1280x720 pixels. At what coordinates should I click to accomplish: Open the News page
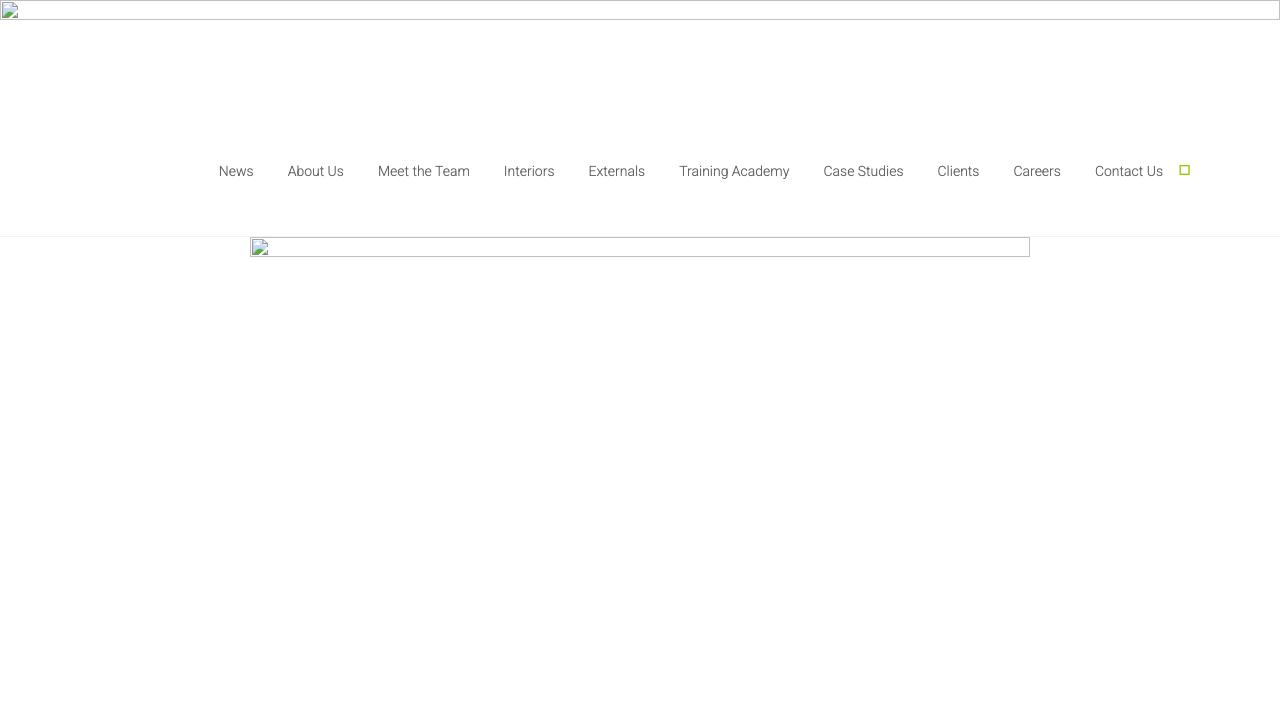[236, 171]
